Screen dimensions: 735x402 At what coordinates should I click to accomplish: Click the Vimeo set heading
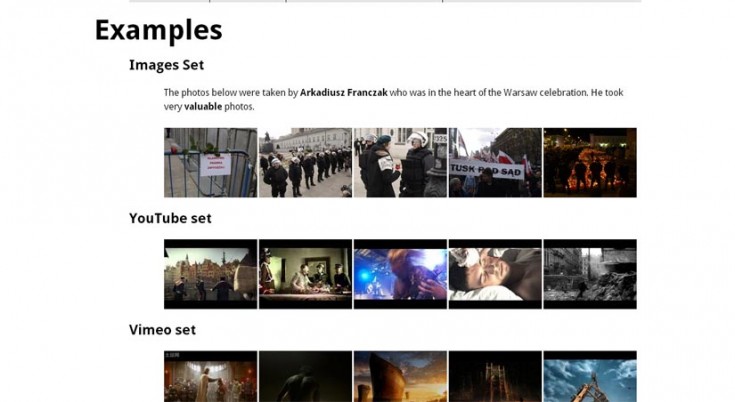[162, 330]
